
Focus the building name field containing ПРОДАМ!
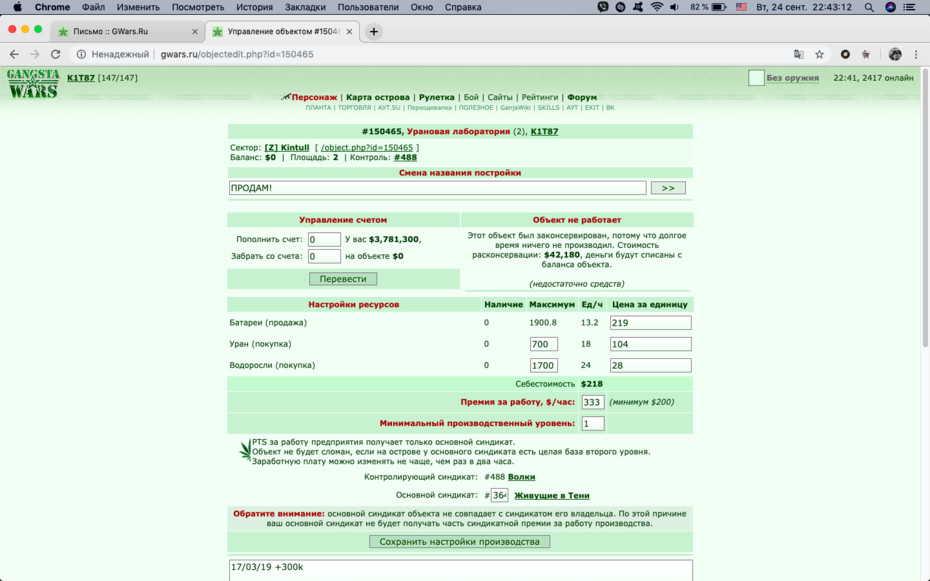pyautogui.click(x=437, y=188)
